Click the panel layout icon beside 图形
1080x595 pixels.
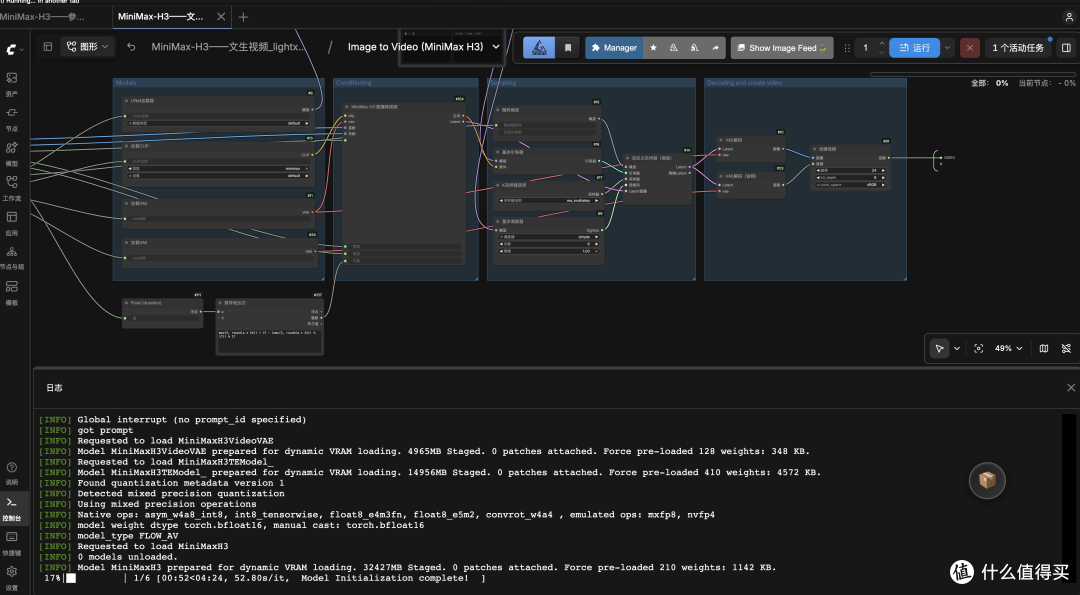[x=48, y=47]
